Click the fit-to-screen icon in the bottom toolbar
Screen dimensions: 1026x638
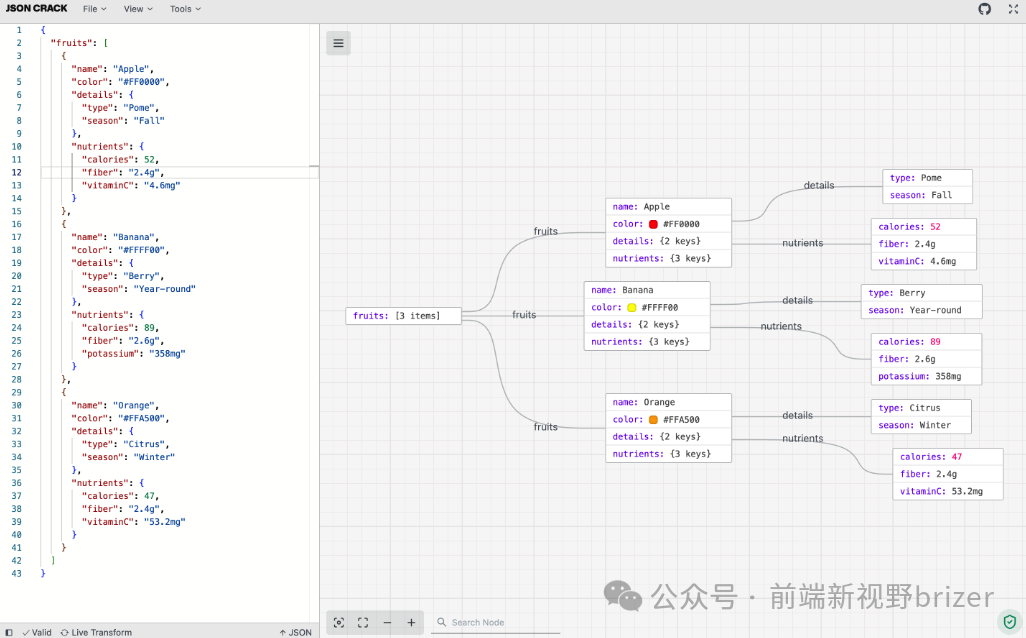pos(362,622)
